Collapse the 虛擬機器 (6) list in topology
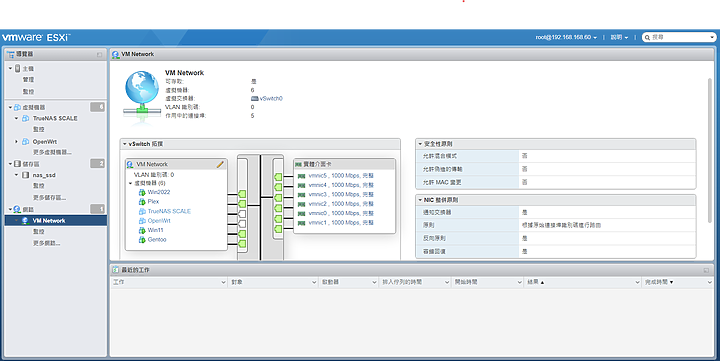Viewport: 720px width, 361px height. tap(130, 183)
